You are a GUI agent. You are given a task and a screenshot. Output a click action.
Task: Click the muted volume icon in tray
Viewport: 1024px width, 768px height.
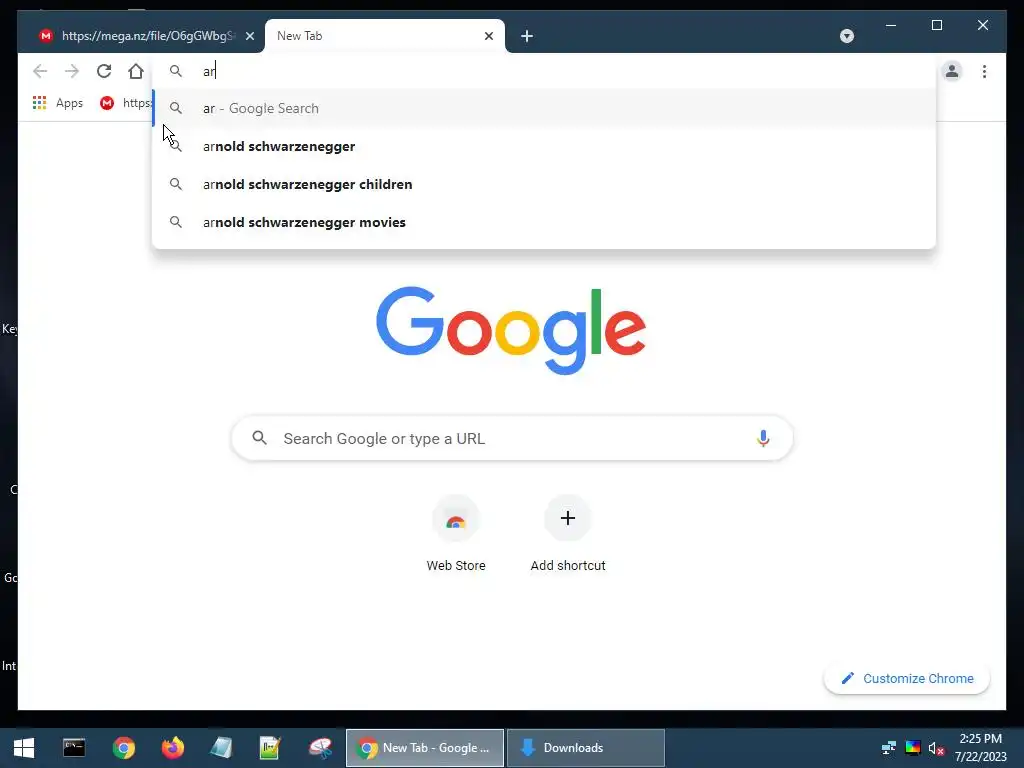pyautogui.click(x=936, y=748)
